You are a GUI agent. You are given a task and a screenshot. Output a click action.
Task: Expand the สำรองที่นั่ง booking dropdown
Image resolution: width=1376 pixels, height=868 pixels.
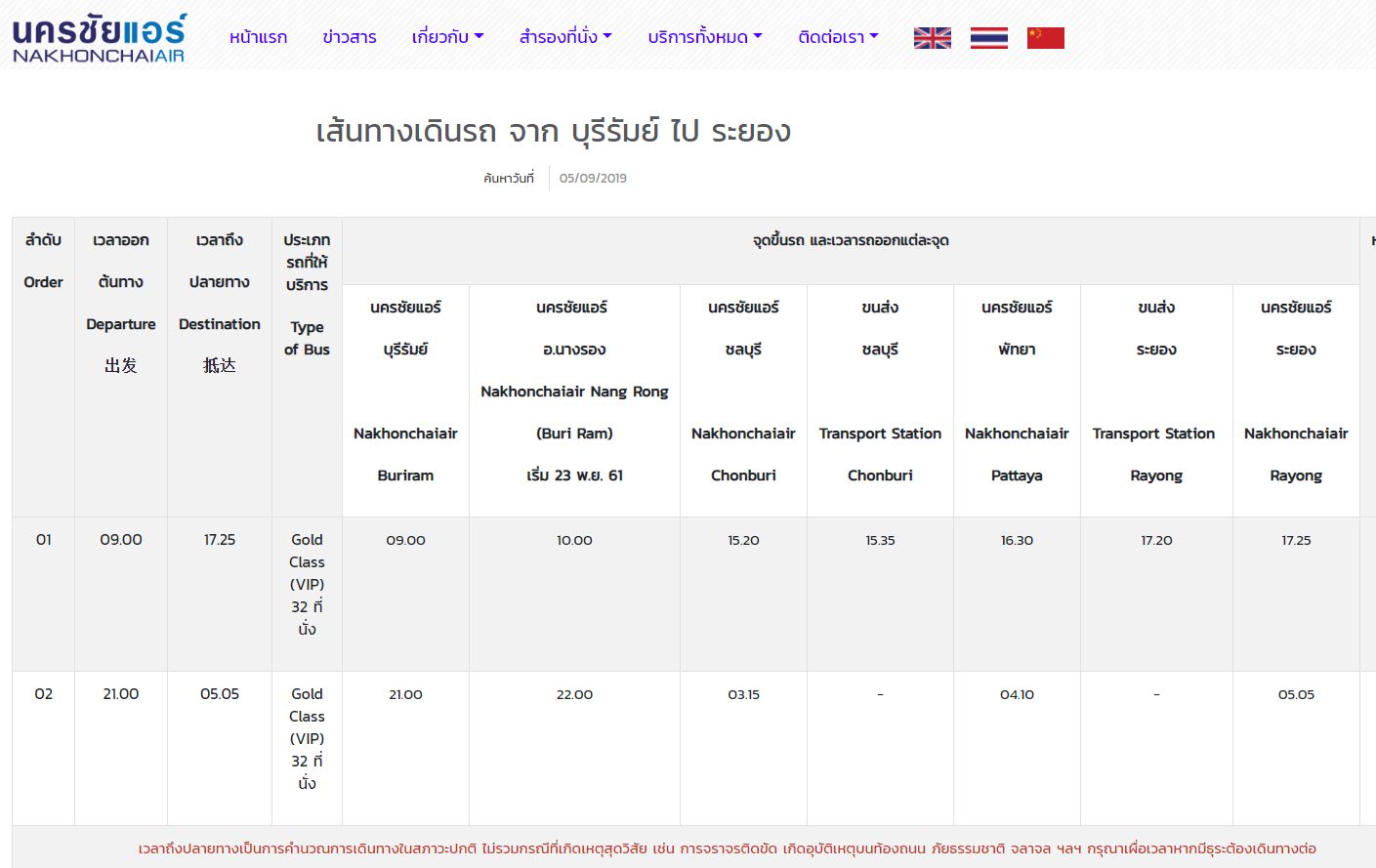pyautogui.click(x=566, y=37)
